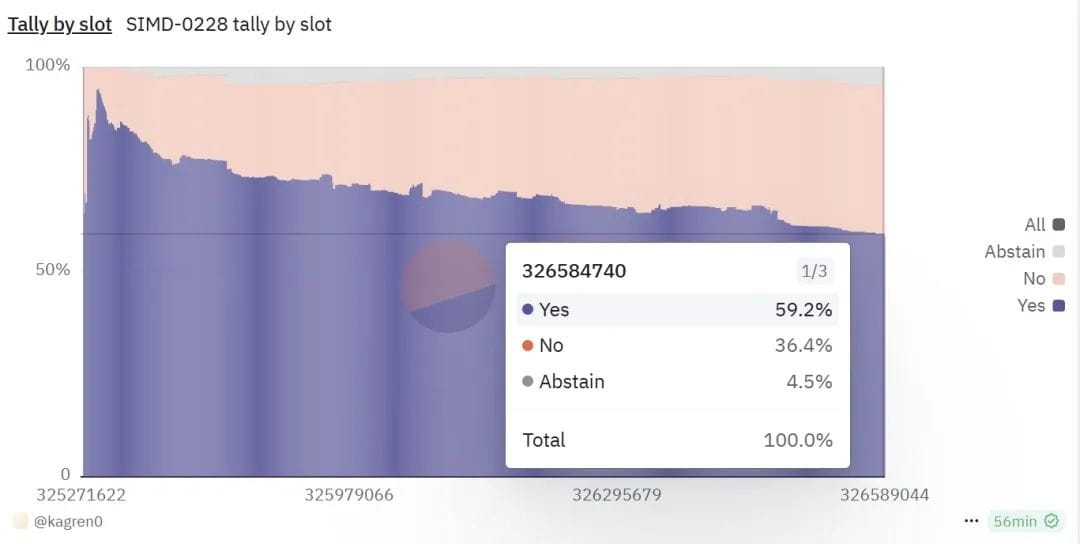Click the x-axis label 326295679

point(617,495)
